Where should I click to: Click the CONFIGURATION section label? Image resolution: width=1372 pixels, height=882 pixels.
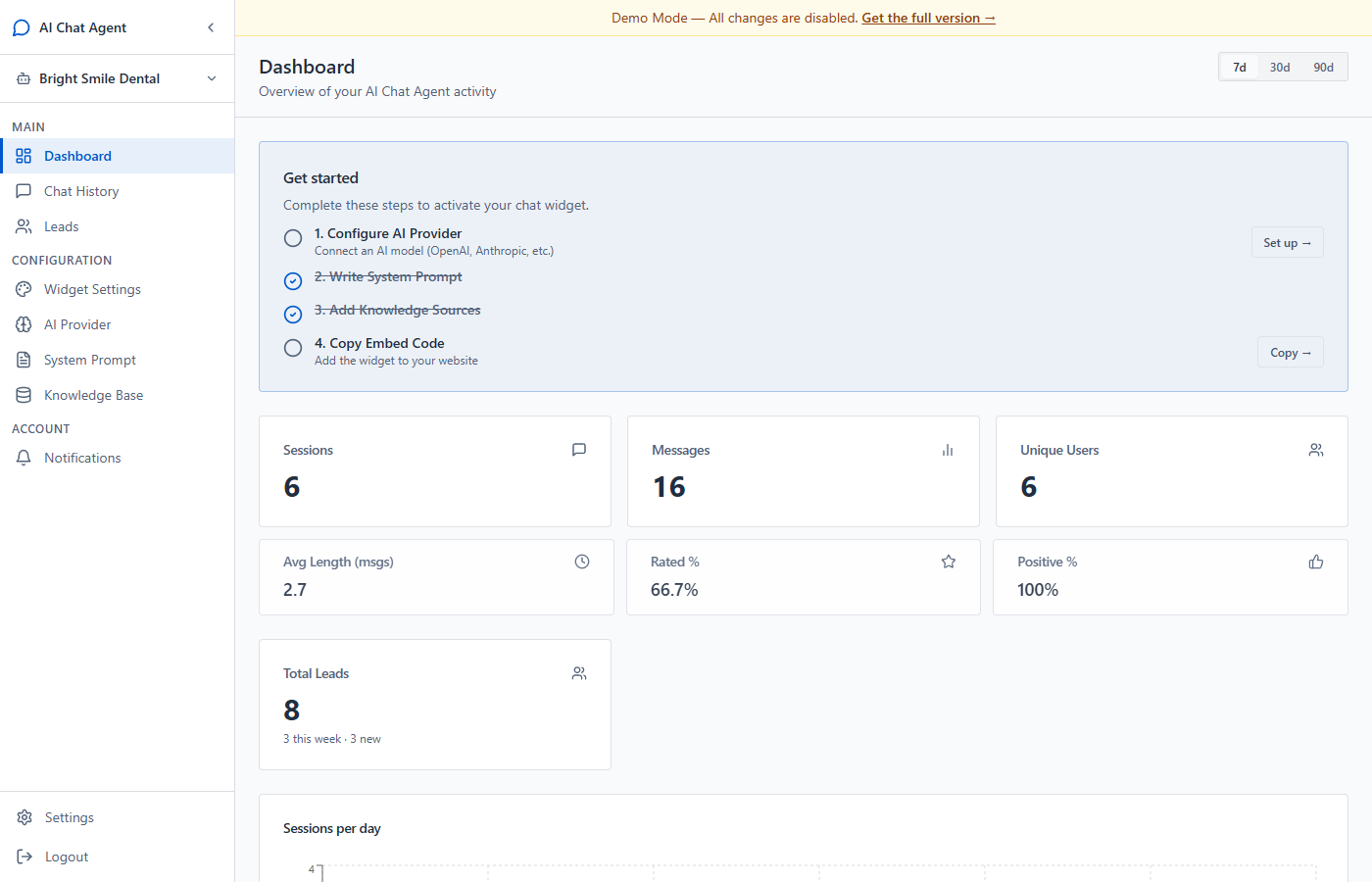tap(62, 260)
